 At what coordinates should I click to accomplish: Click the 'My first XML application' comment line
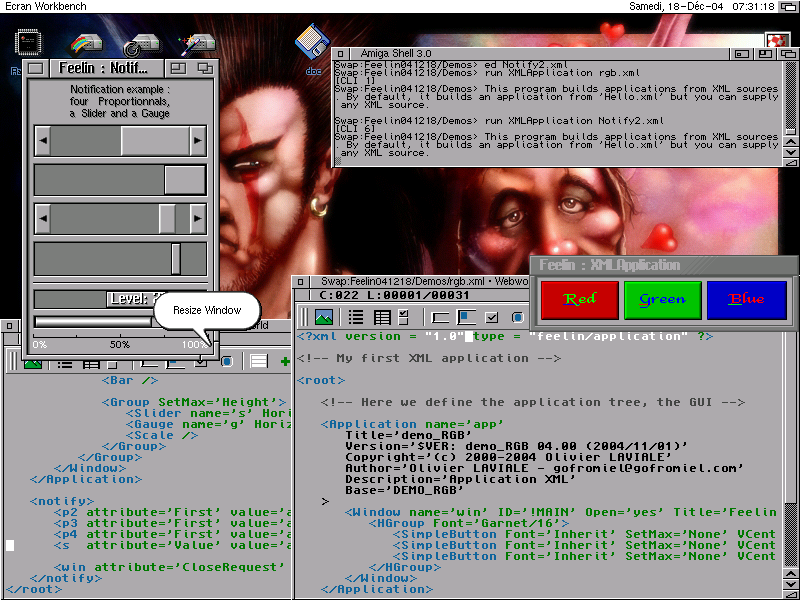coord(429,358)
